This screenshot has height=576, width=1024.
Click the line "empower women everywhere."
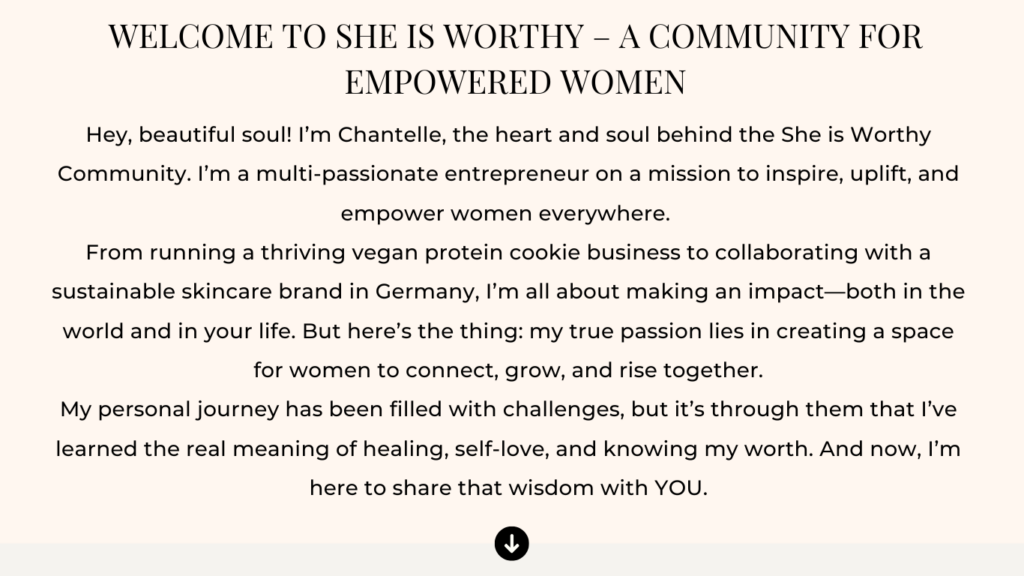click(x=511, y=213)
